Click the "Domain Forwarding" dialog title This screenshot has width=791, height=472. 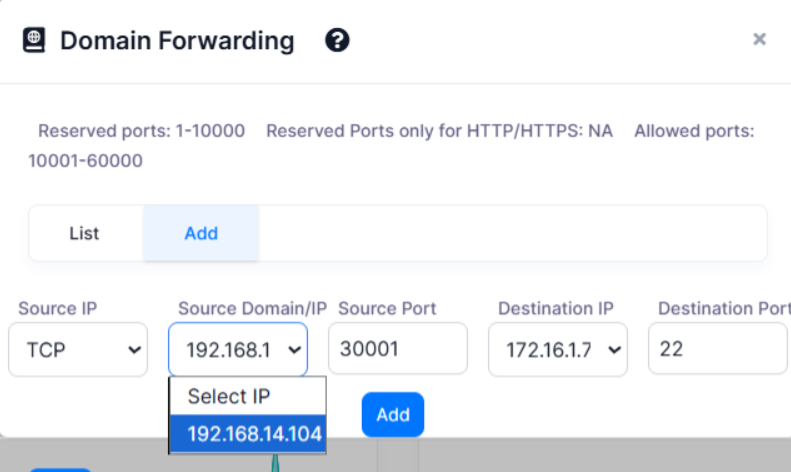click(177, 41)
